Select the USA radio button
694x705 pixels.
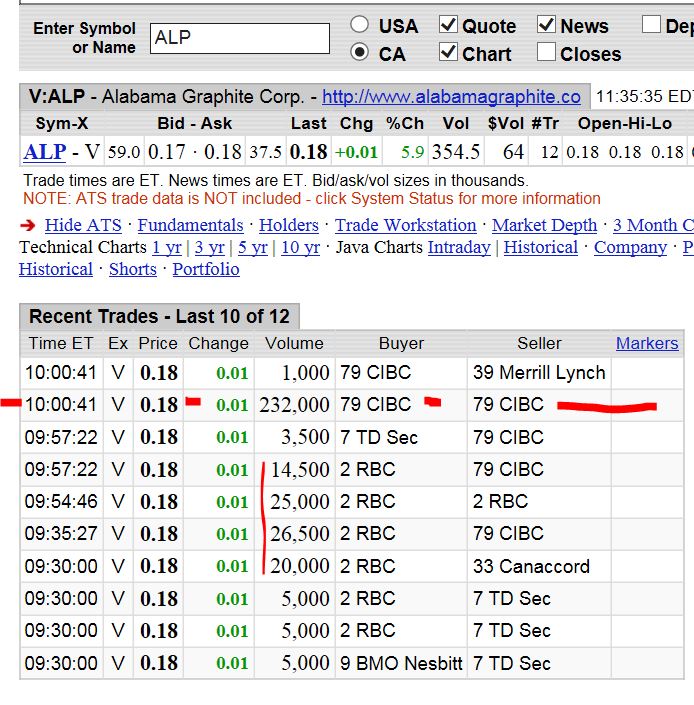[360, 25]
